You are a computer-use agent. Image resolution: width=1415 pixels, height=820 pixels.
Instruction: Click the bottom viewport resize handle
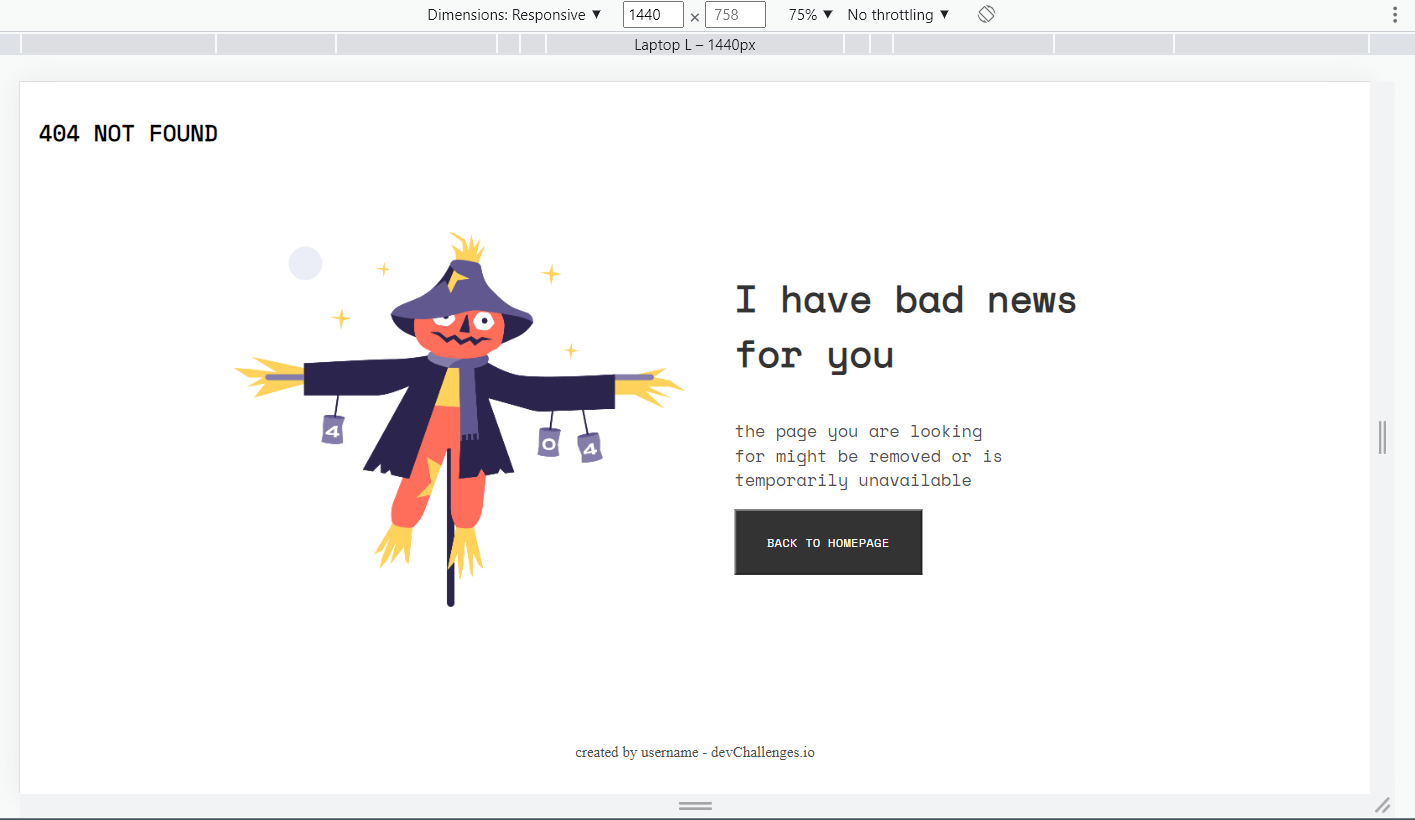695,805
